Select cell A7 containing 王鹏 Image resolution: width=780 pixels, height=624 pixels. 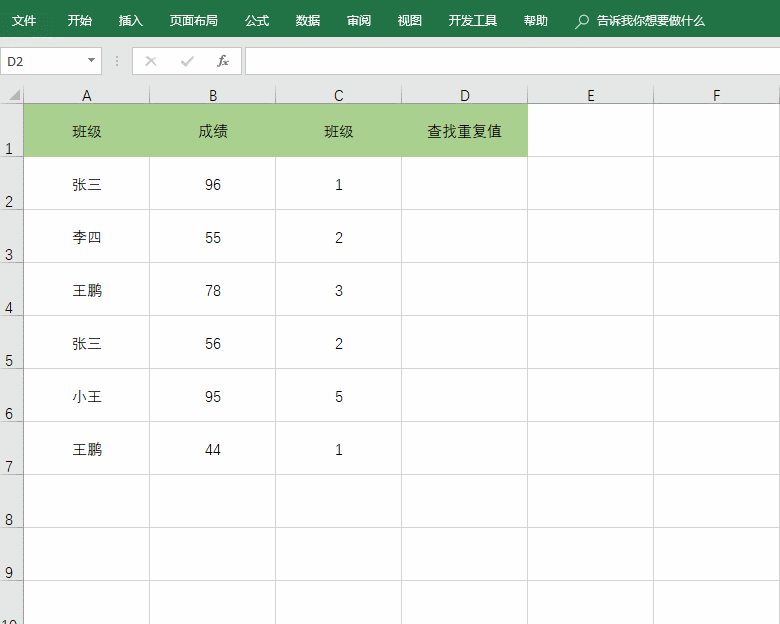[x=87, y=448]
